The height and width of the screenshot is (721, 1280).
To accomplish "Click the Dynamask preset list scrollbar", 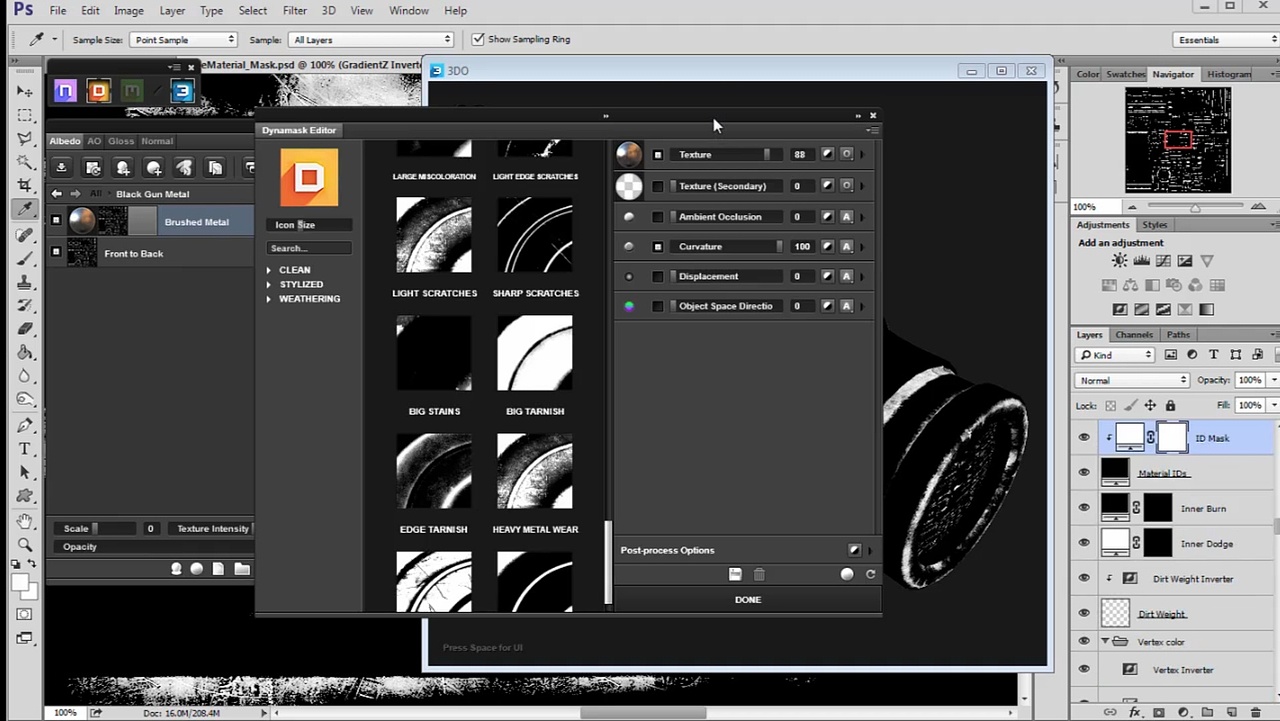I will pyautogui.click(x=608, y=561).
